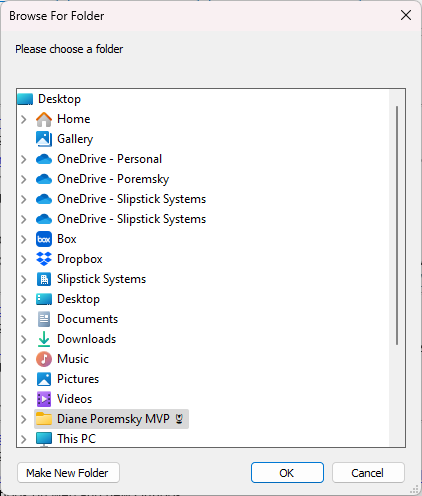The image size is (422, 496).
Task: Expand the Documents folder chevron
Action: (23, 319)
